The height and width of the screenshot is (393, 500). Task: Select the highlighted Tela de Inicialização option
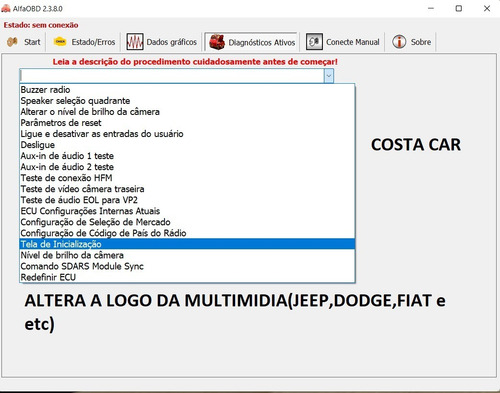[187, 244]
